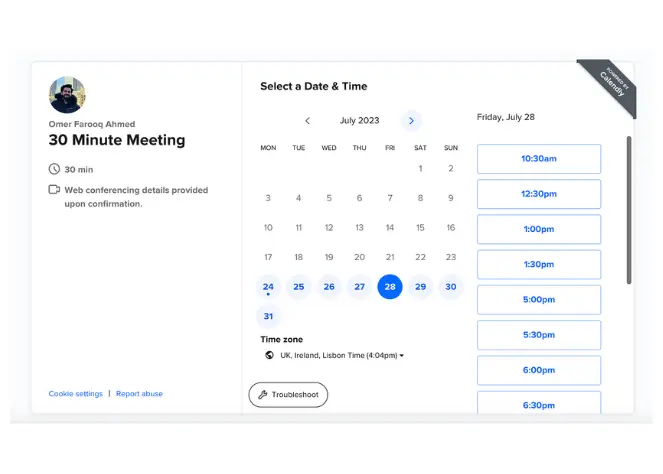Go to the previous month arrow
The width and height of the screenshot is (663, 474).
307,121
